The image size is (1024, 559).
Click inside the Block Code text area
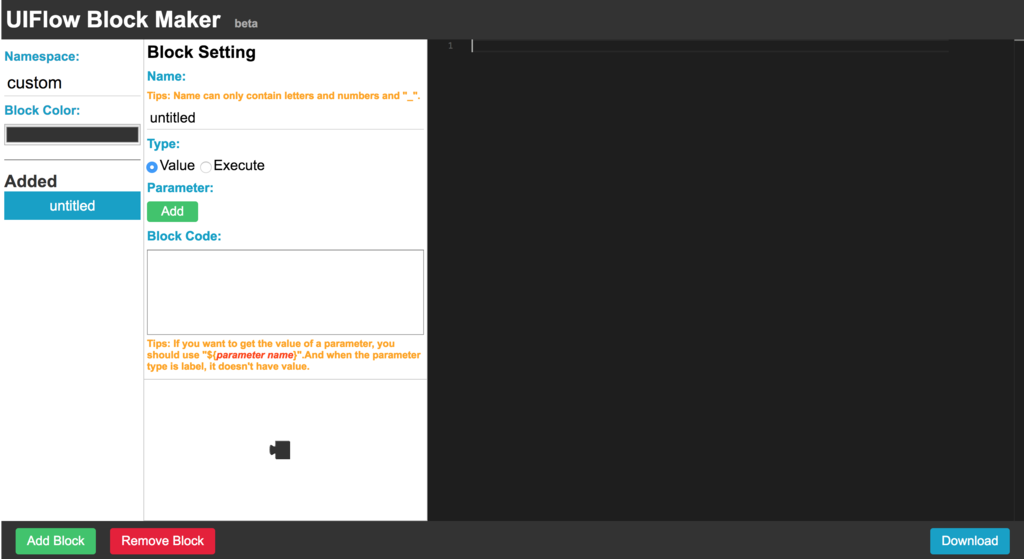285,292
